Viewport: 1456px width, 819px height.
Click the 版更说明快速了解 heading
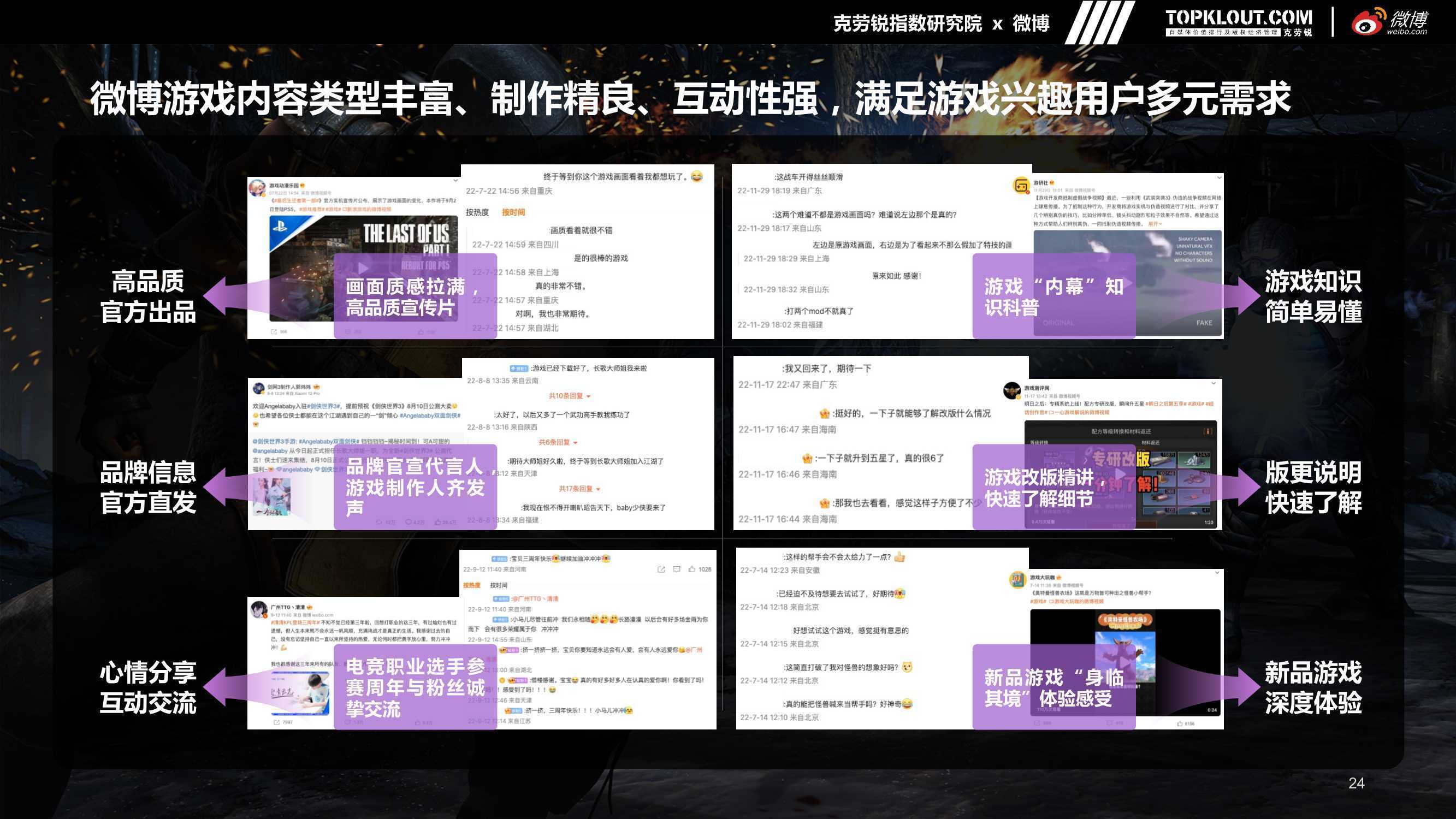pos(1313,487)
